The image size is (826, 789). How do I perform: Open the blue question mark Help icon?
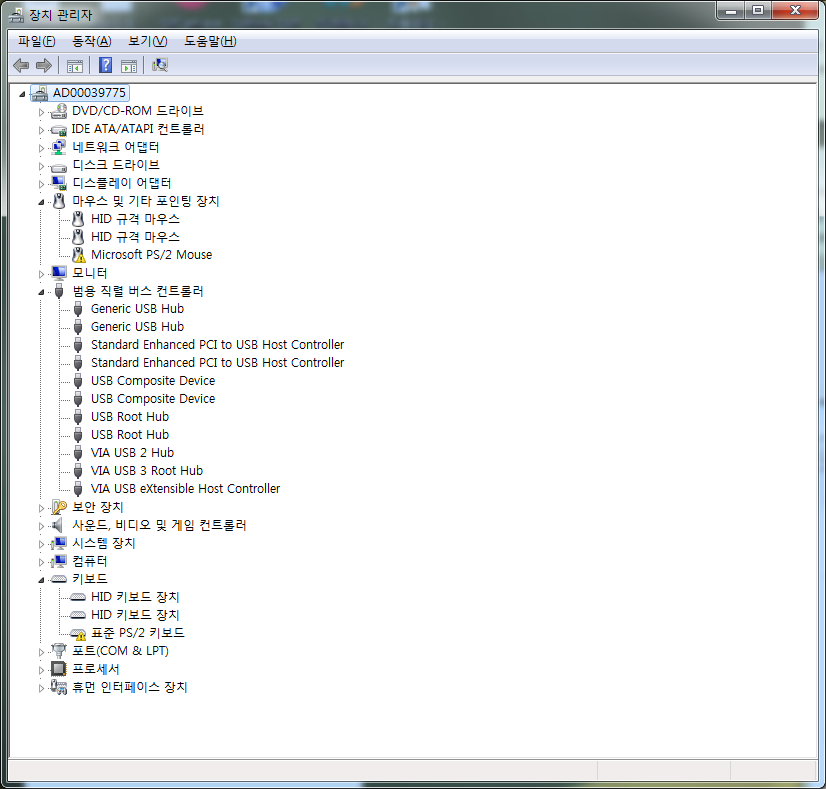[105, 65]
